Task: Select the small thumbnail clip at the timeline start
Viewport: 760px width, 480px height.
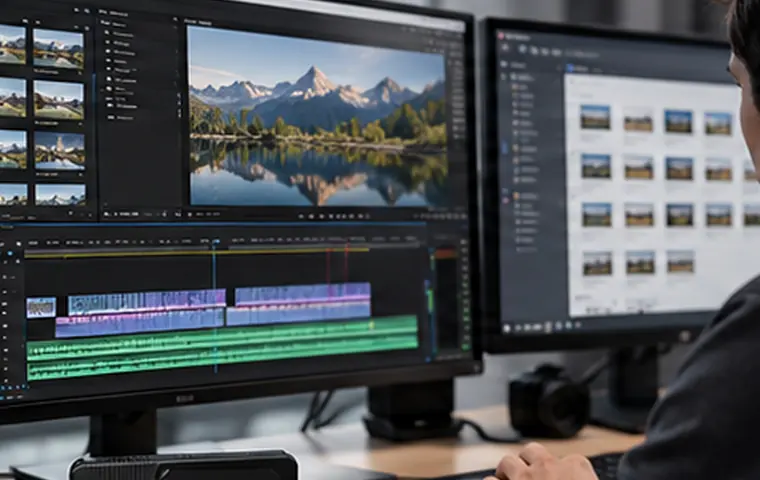Action: click(x=41, y=307)
